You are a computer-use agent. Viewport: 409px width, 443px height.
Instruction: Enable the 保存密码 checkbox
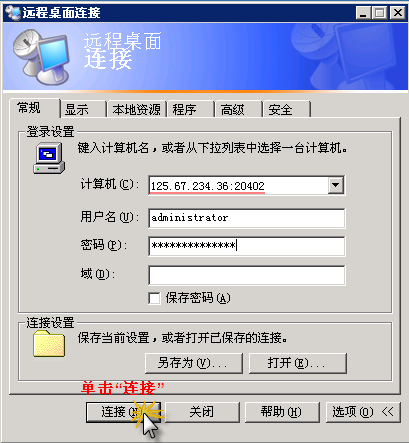pyautogui.click(x=154, y=298)
